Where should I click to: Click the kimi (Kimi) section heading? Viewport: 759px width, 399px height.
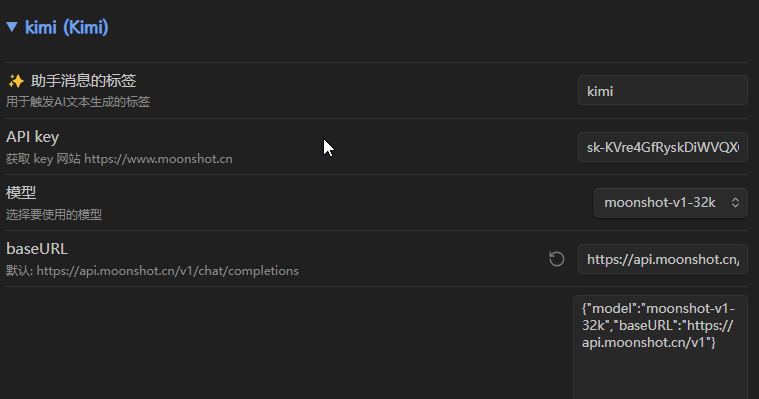point(66,27)
